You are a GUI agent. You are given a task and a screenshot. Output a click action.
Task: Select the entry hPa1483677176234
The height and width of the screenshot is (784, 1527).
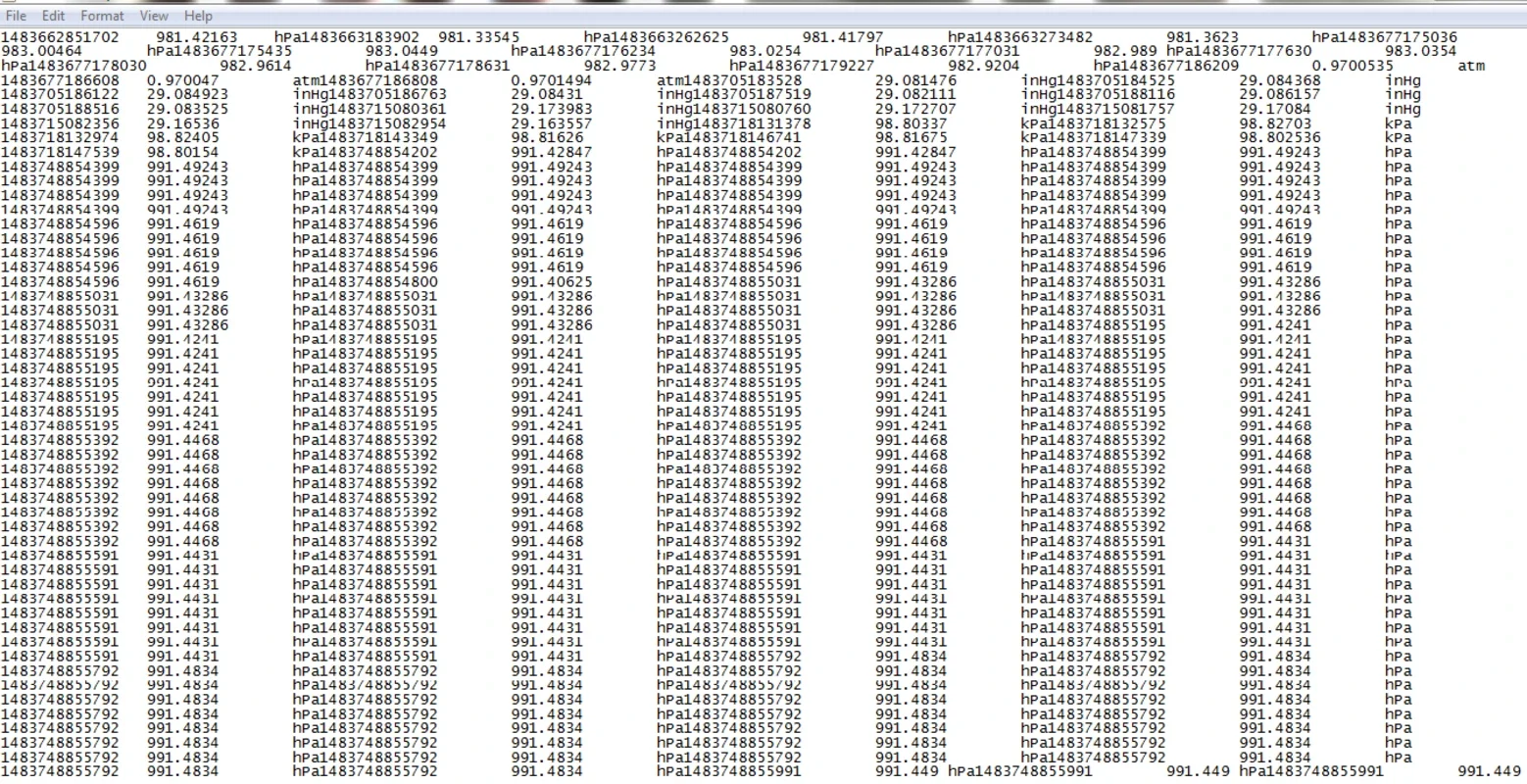pyautogui.click(x=583, y=51)
